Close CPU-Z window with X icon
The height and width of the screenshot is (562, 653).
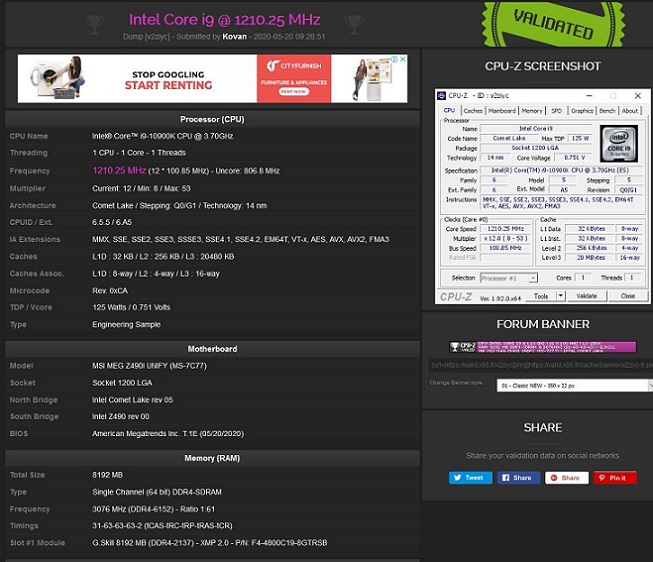point(638,96)
